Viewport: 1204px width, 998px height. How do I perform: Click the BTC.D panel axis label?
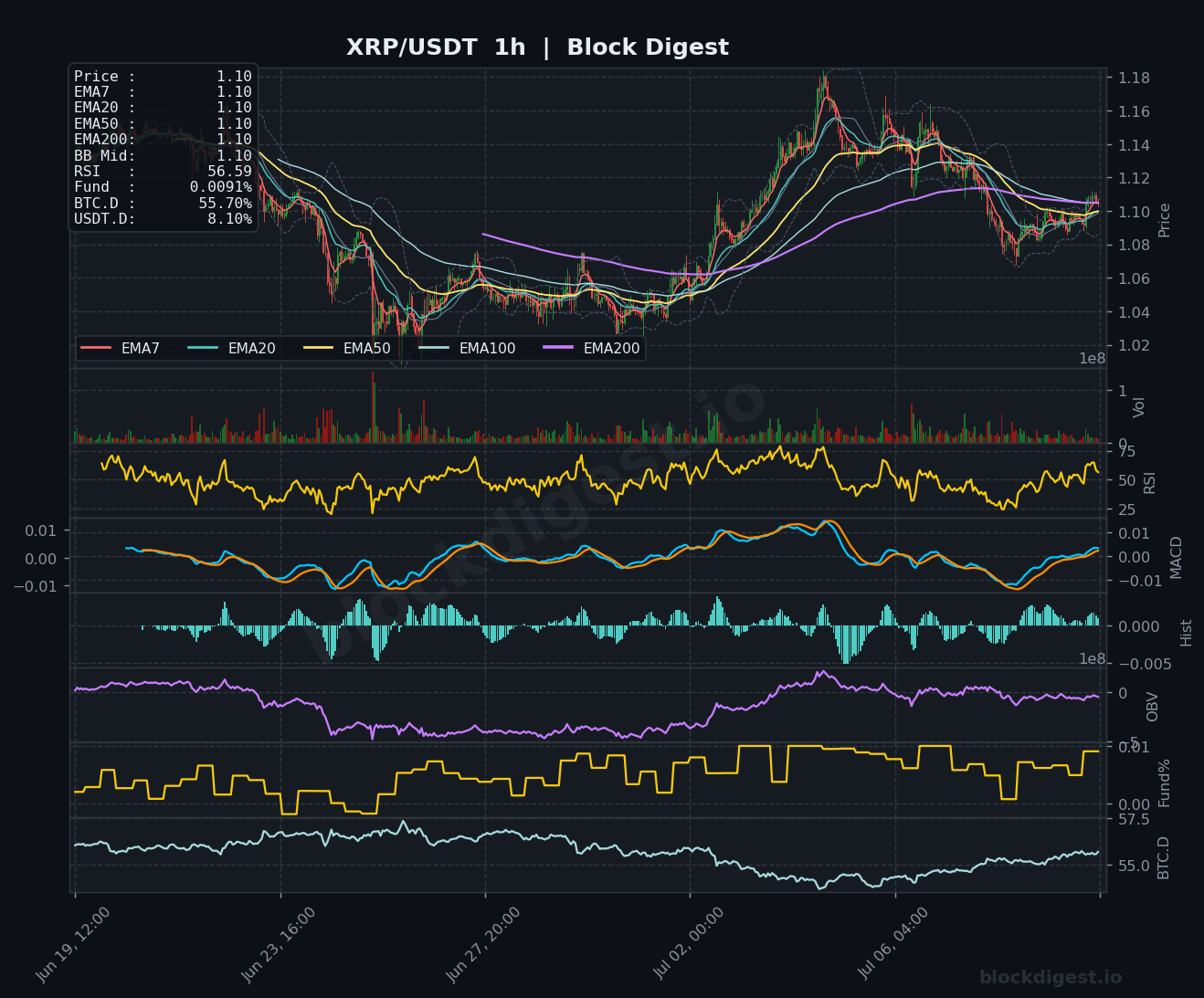coord(1163,857)
